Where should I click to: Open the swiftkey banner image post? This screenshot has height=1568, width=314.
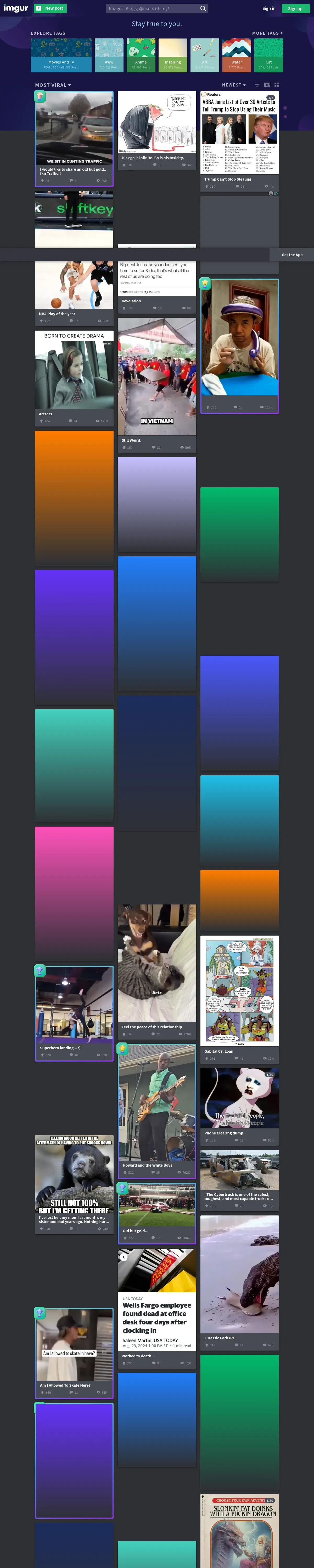[74, 220]
